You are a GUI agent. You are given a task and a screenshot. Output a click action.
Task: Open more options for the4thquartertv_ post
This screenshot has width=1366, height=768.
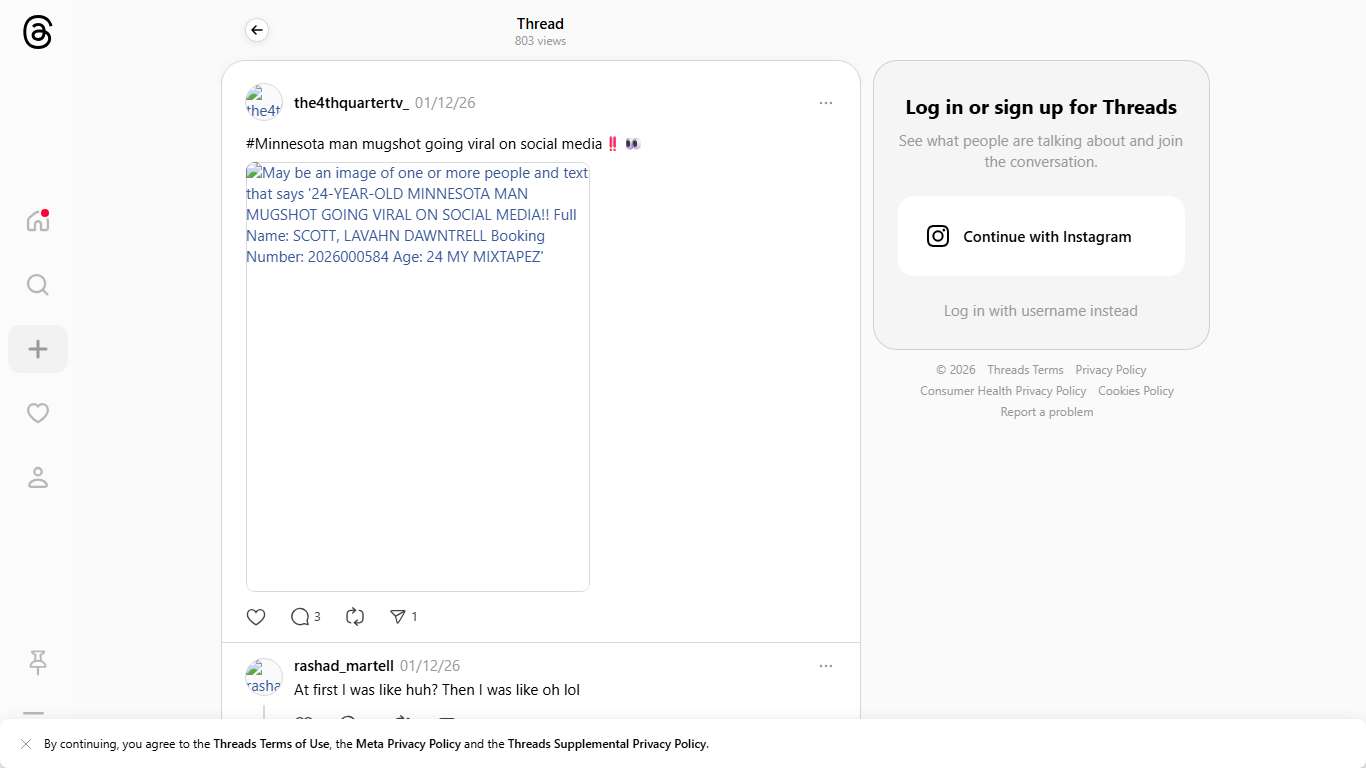[x=825, y=103]
